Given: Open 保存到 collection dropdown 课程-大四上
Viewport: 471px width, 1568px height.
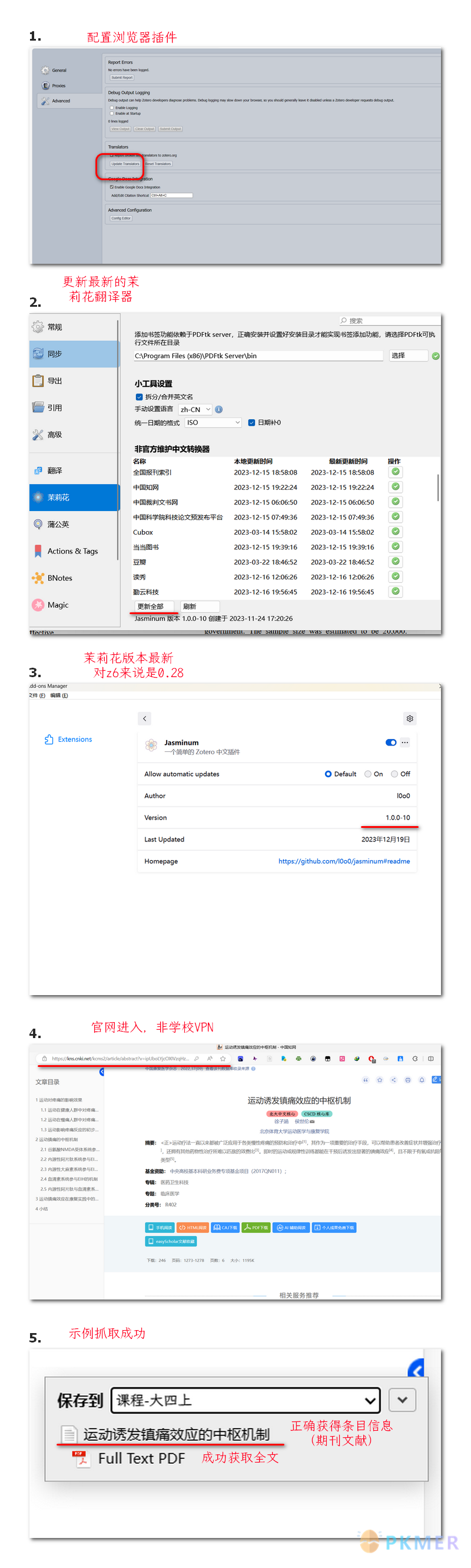Looking at the screenshot, I should [246, 1401].
